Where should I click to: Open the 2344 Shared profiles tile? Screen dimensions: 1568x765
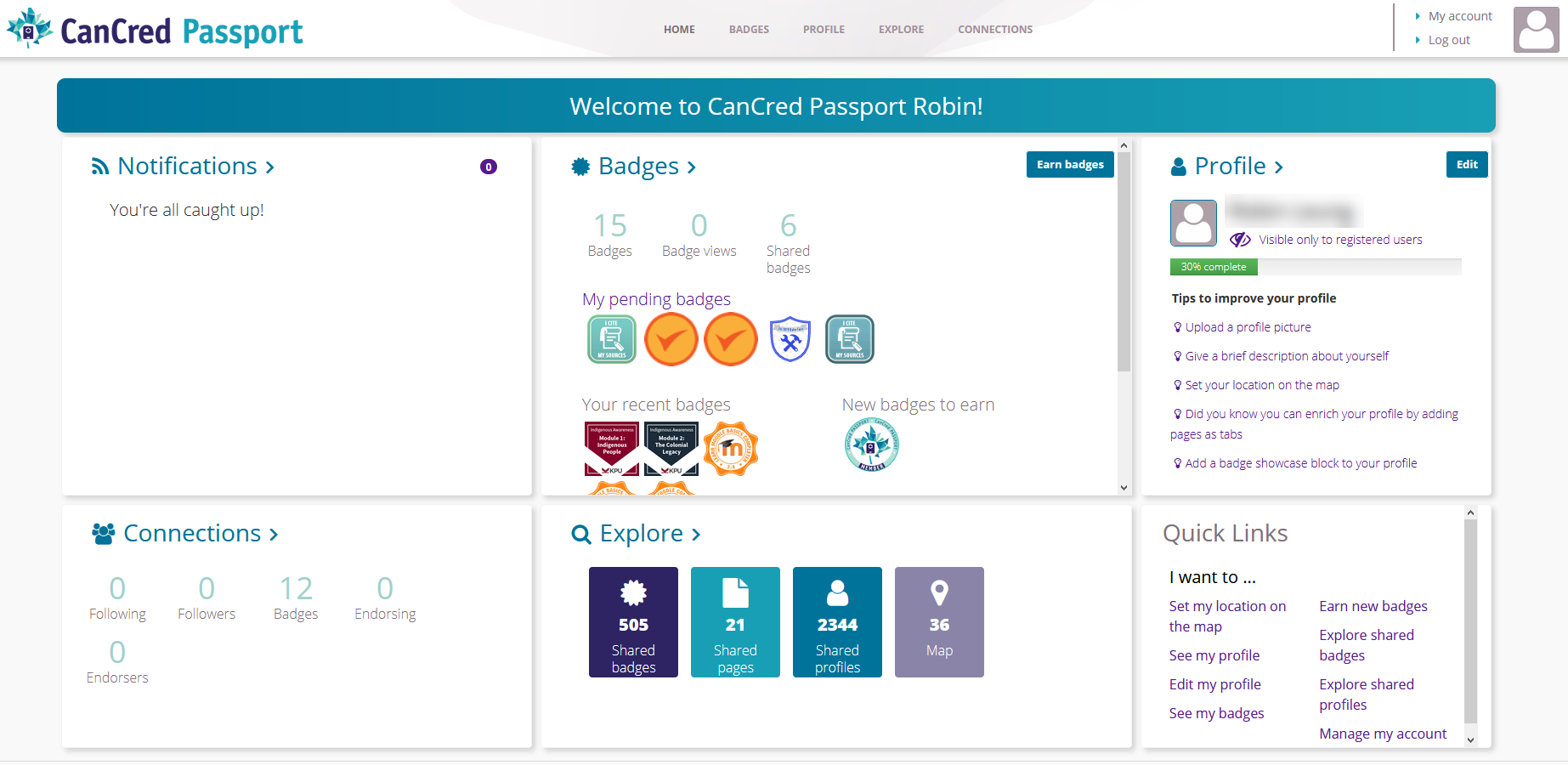837,622
